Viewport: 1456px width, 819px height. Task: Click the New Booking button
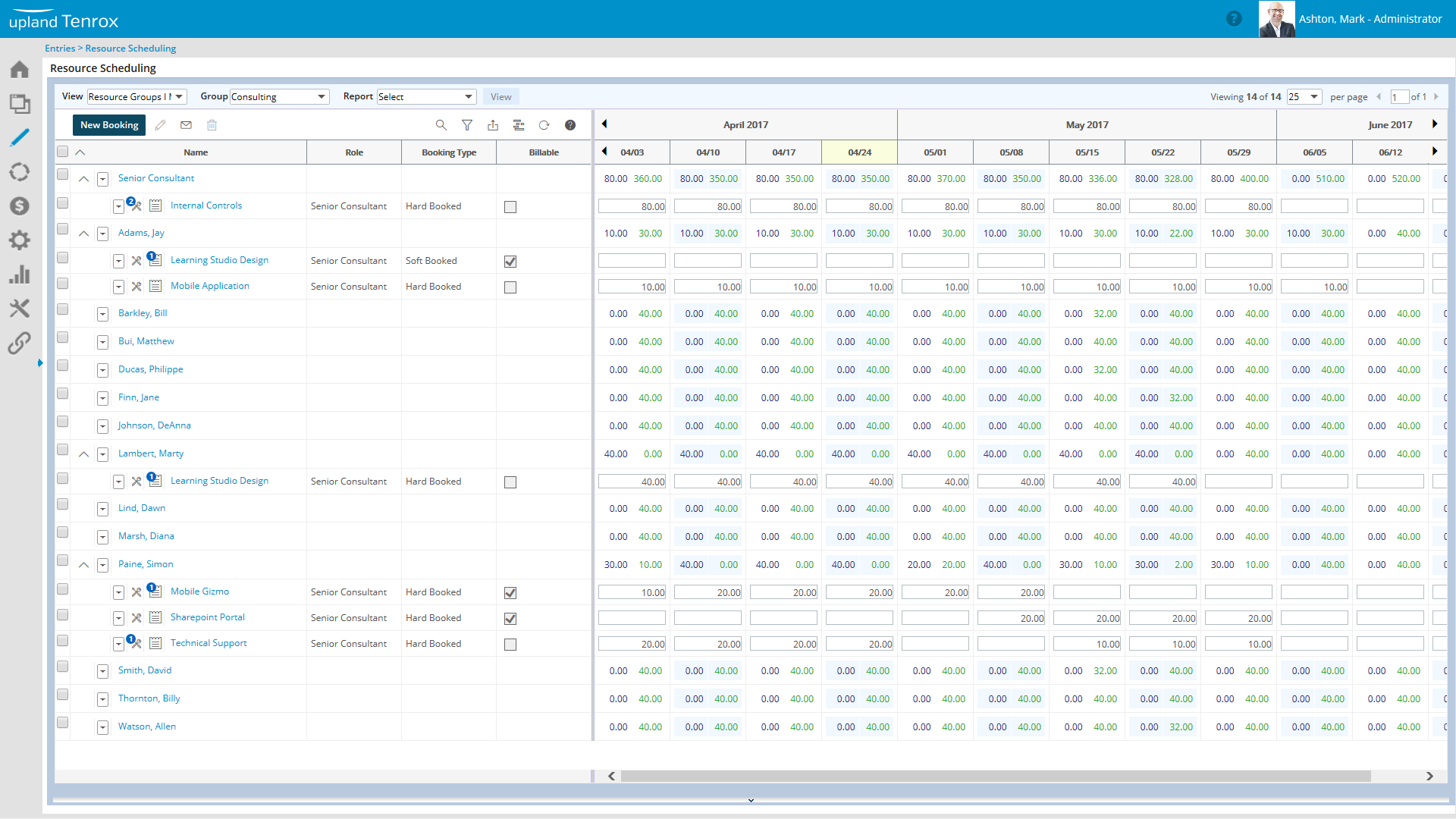point(109,125)
